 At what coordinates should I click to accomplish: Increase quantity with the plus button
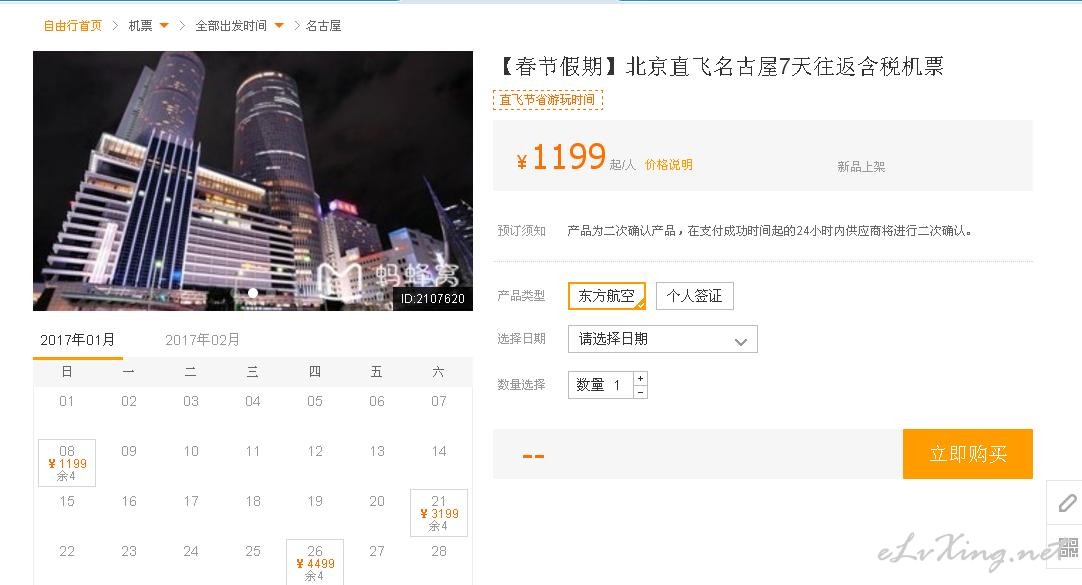point(640,378)
